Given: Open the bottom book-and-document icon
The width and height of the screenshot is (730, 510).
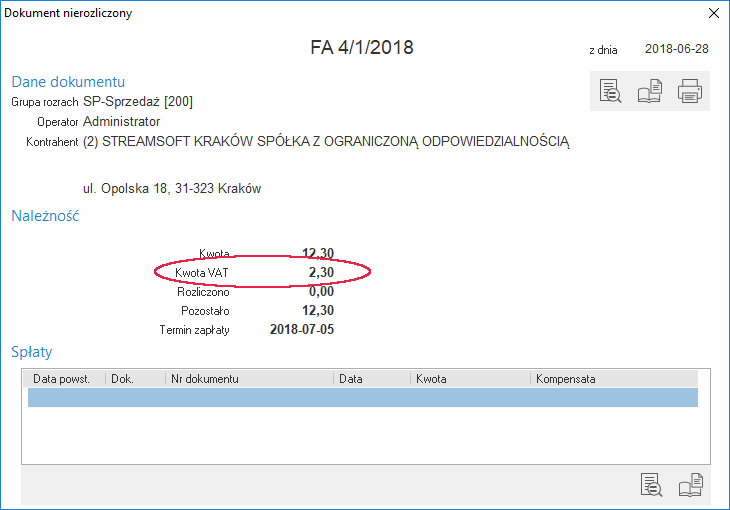Looking at the screenshot, I should 691,485.
